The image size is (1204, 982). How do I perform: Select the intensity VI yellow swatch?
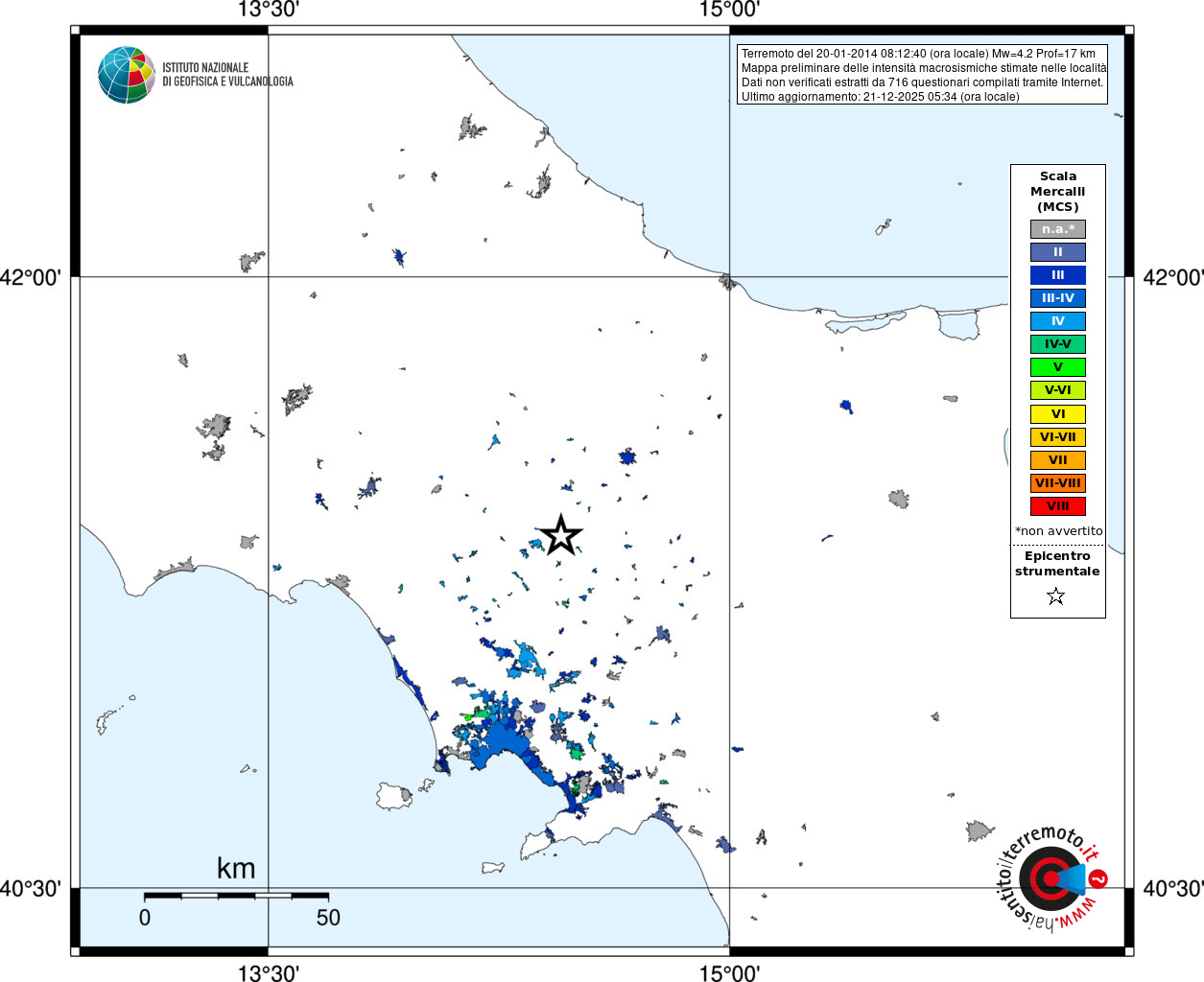(1058, 414)
